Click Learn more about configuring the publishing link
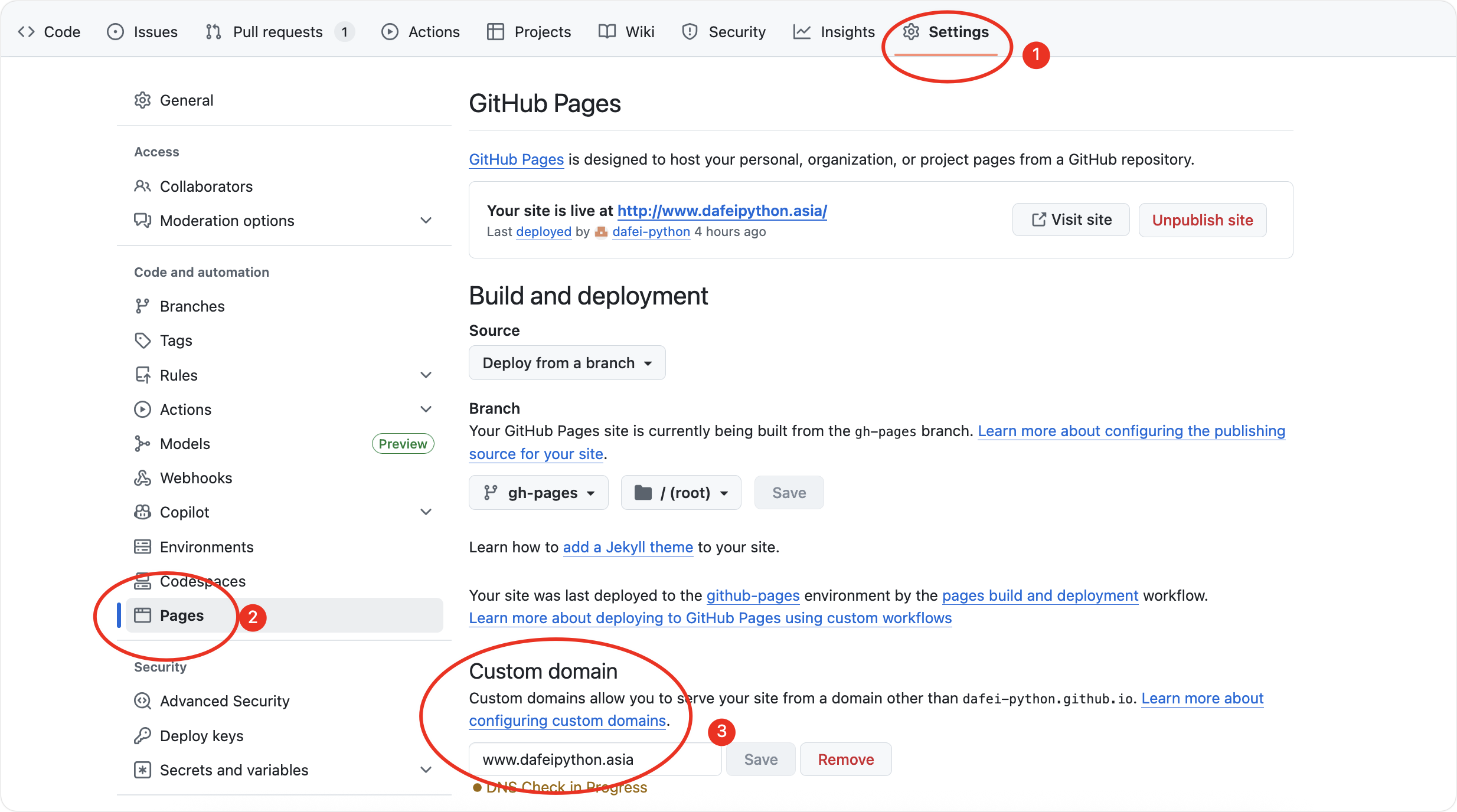Image resolution: width=1457 pixels, height=812 pixels. coord(1131,431)
